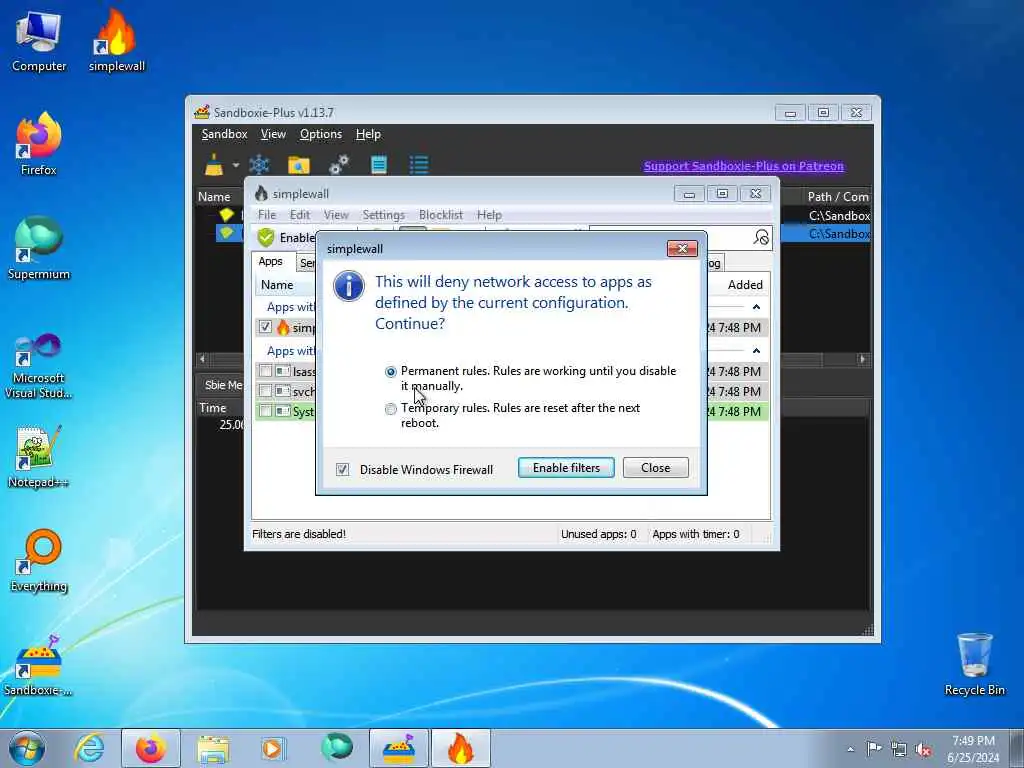Image resolution: width=1024 pixels, height=768 pixels.
Task: Collapse the first Apps group chevron
Action: [x=756, y=307]
